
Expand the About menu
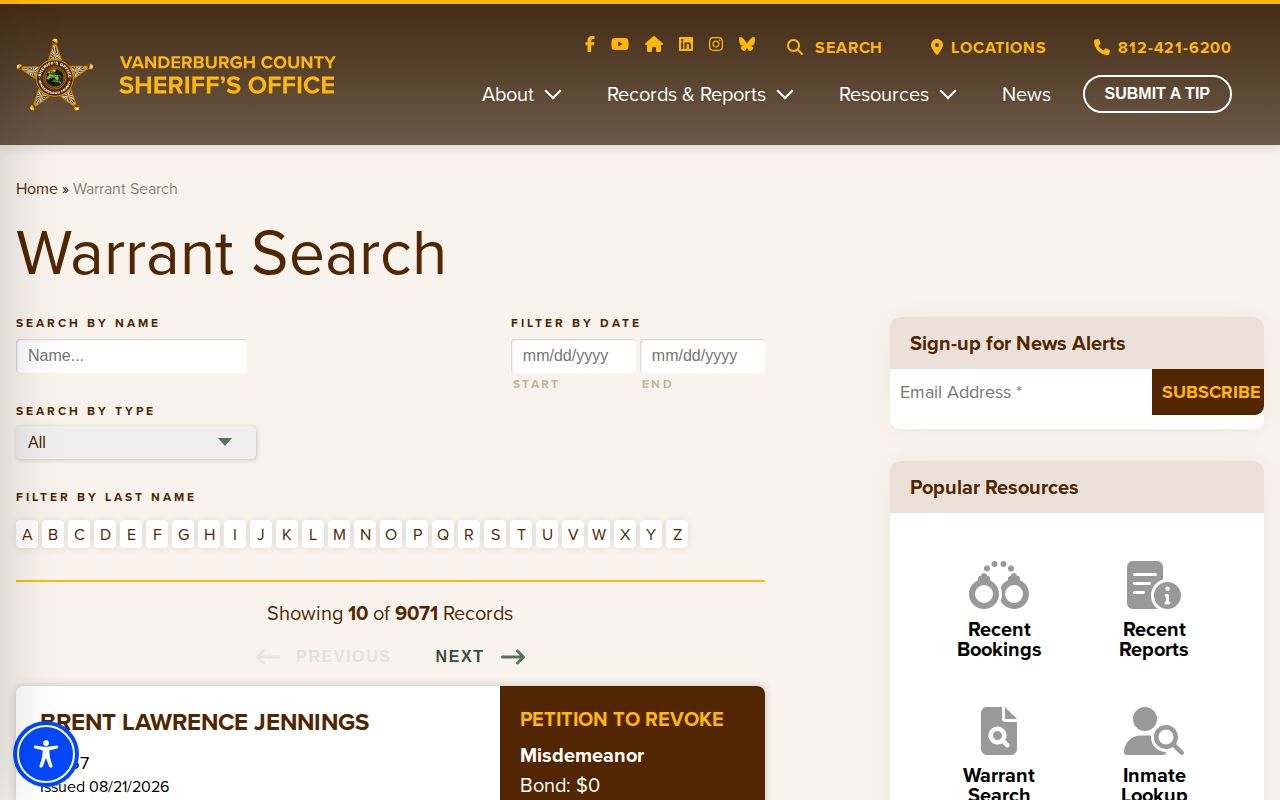[522, 94]
